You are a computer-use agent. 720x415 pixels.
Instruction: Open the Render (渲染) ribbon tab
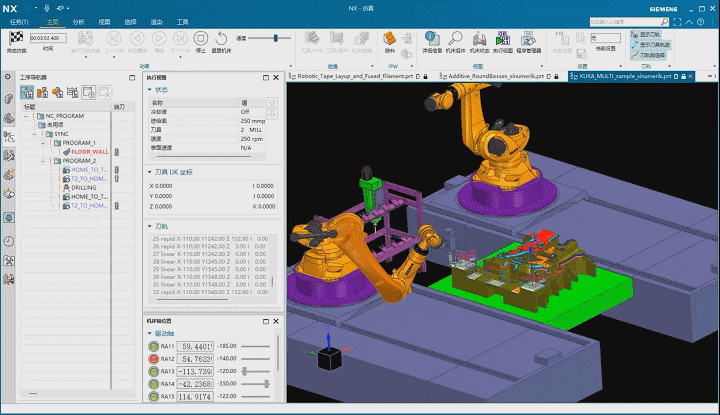point(157,22)
